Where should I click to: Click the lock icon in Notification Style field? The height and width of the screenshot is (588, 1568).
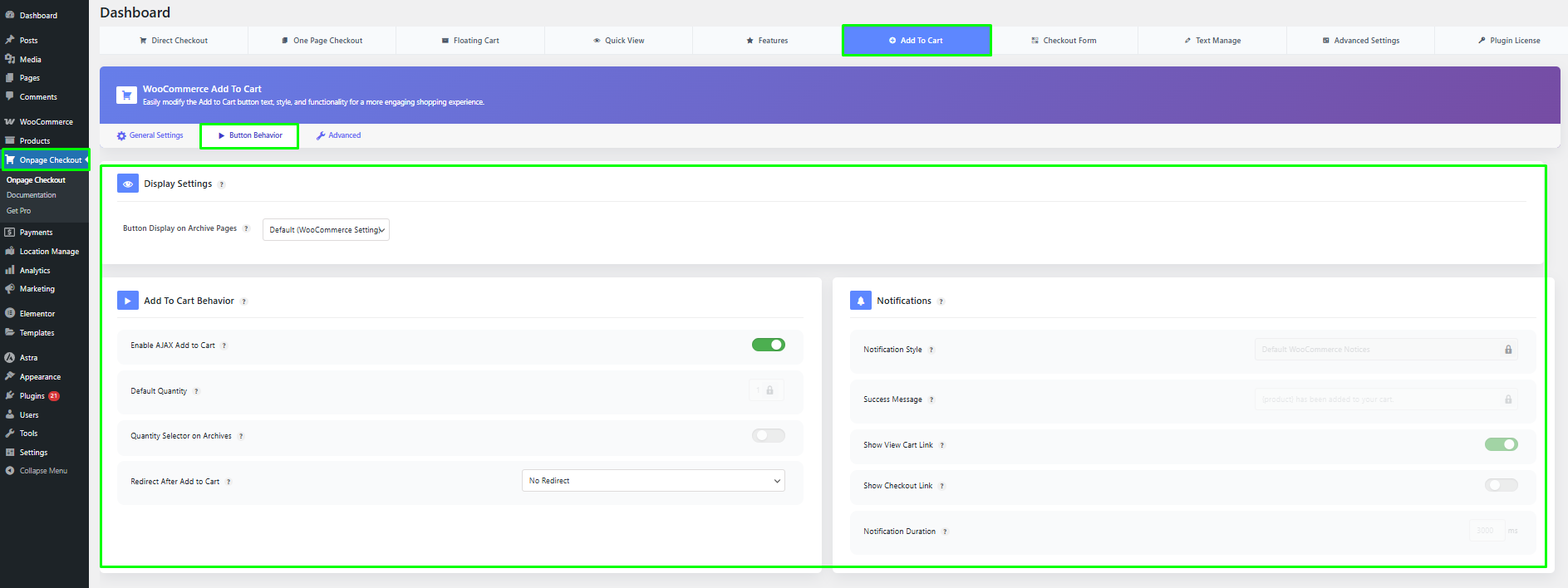point(1507,350)
